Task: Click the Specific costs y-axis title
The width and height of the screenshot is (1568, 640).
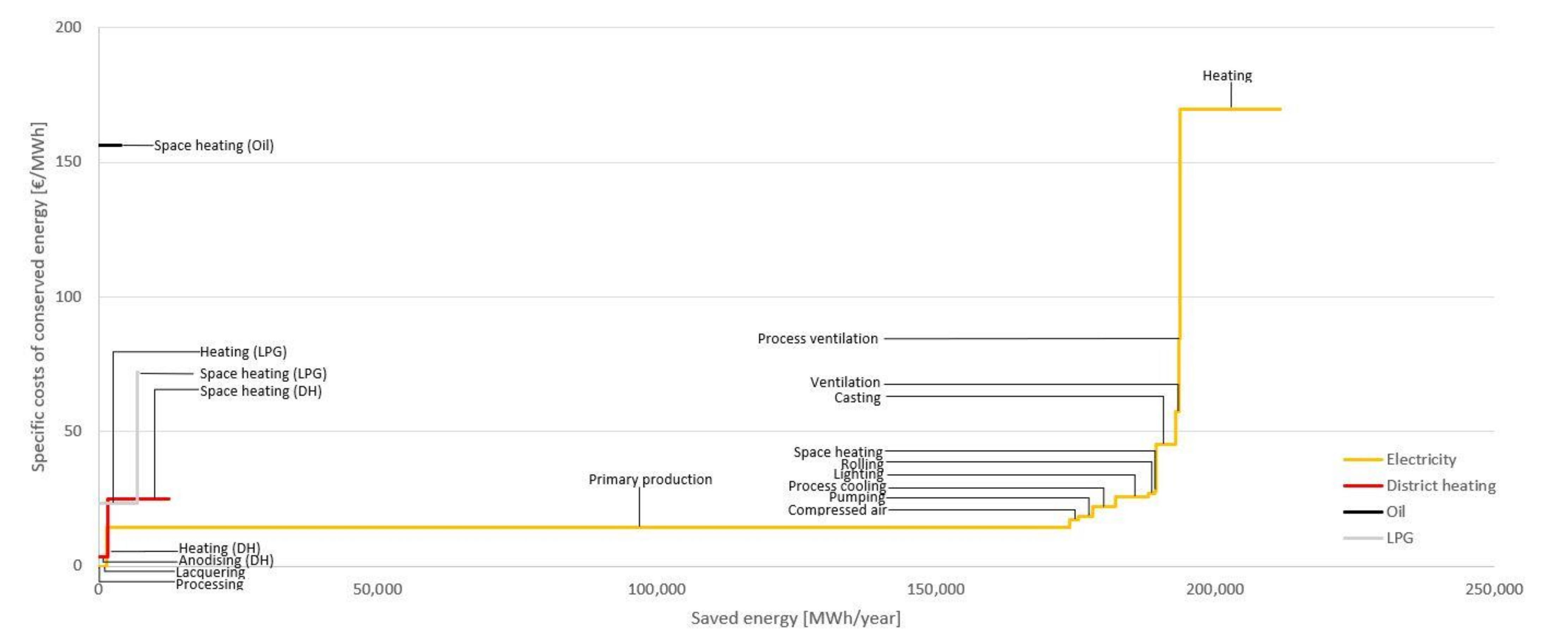Action: [38, 297]
